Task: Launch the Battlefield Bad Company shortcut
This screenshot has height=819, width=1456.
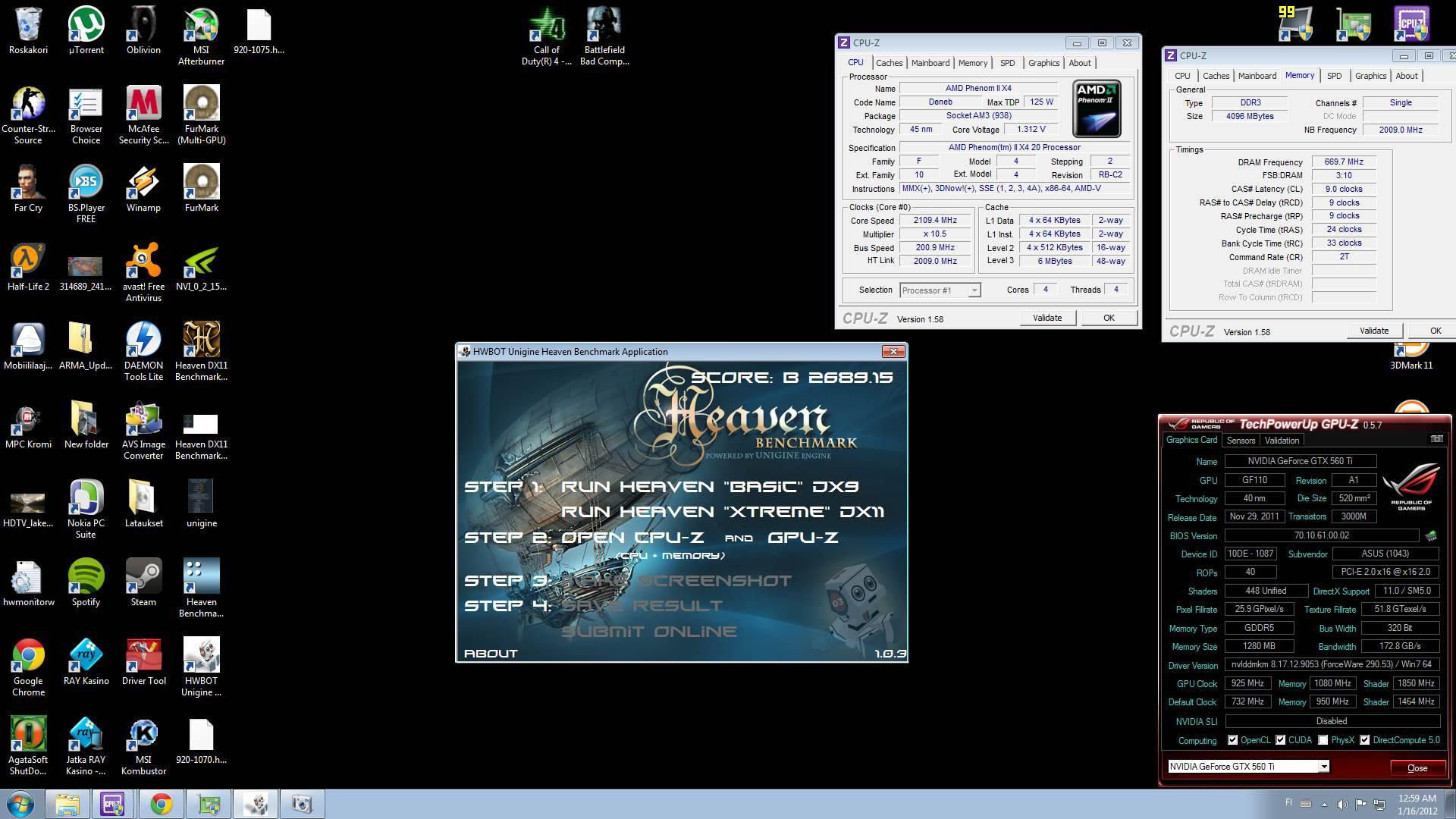Action: tap(604, 36)
